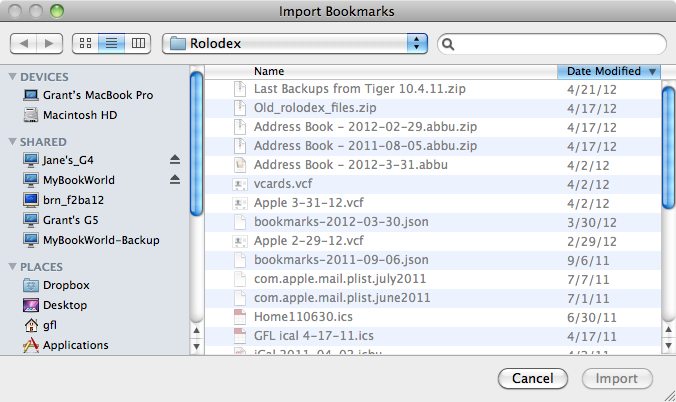Eject MyBookWorld

coord(175,179)
